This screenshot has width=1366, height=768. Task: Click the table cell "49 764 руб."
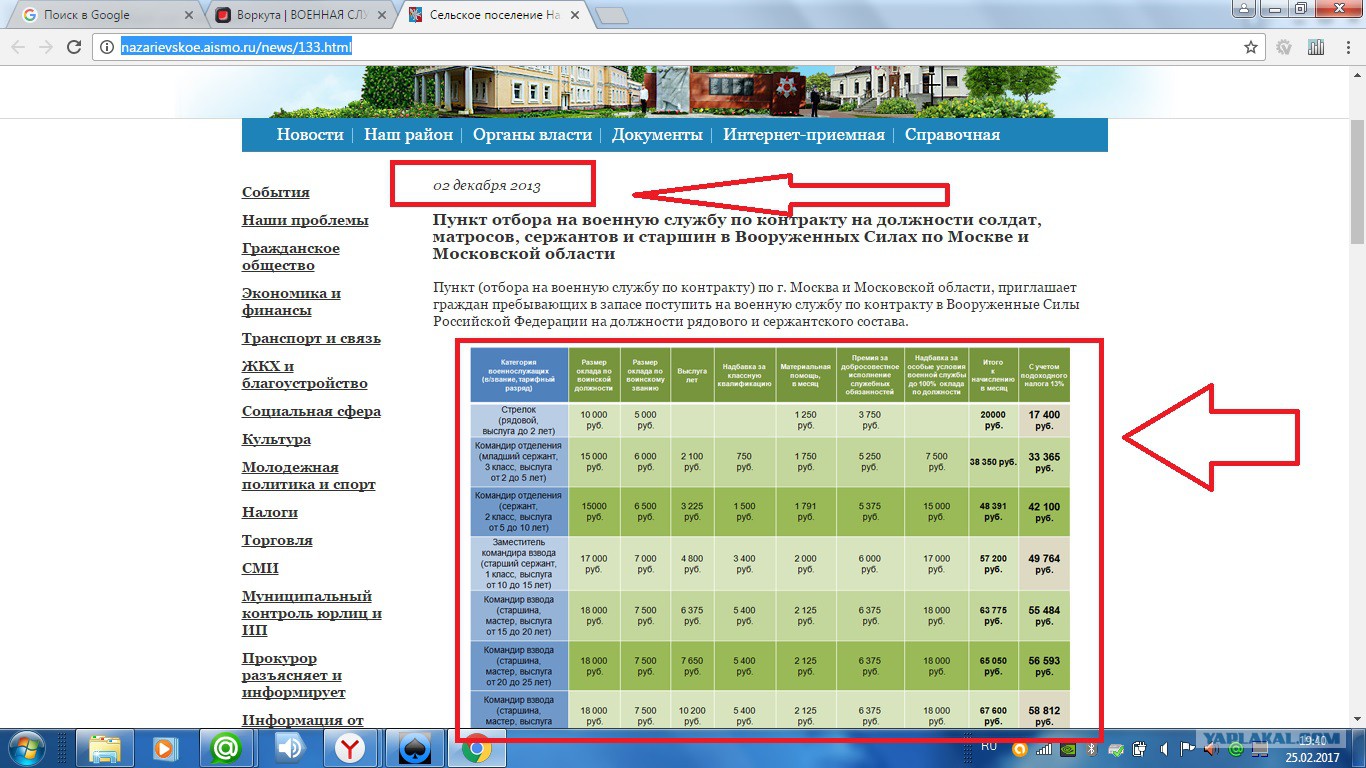[x=1044, y=564]
